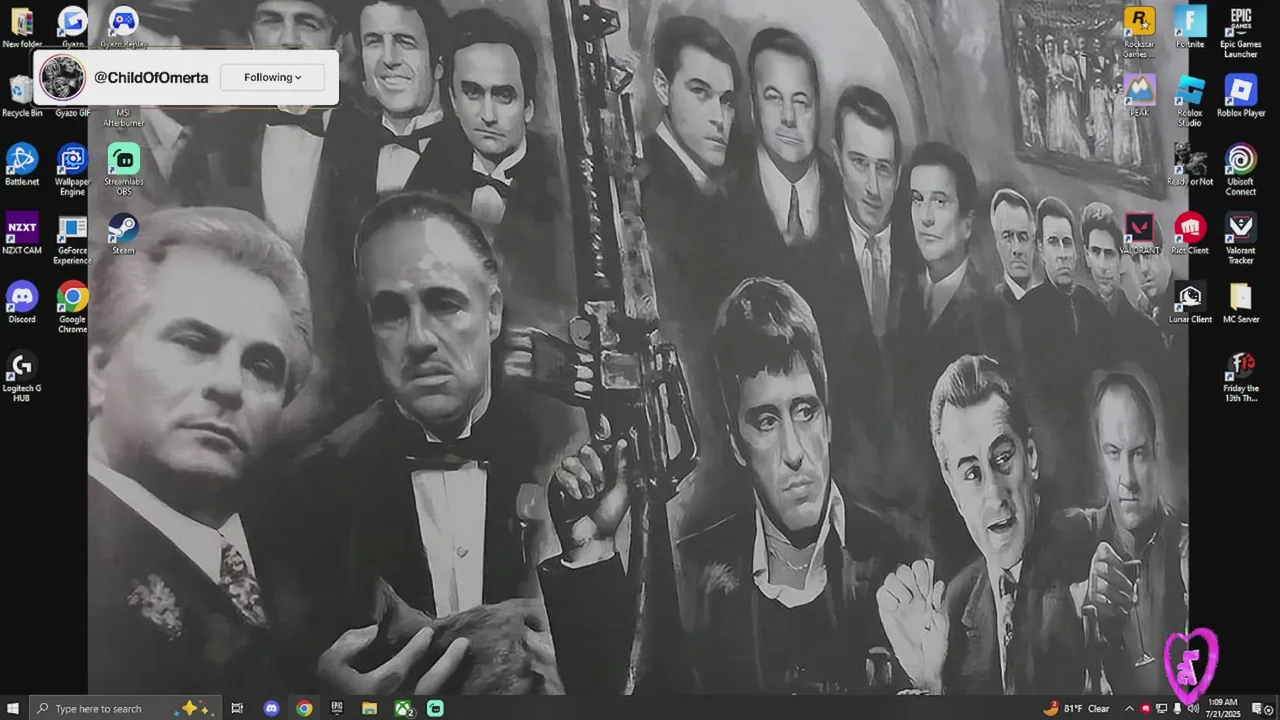Open Wallpaper Engine desktop shortcut
Screen dimensions: 1280x720
pyautogui.click(x=72, y=170)
